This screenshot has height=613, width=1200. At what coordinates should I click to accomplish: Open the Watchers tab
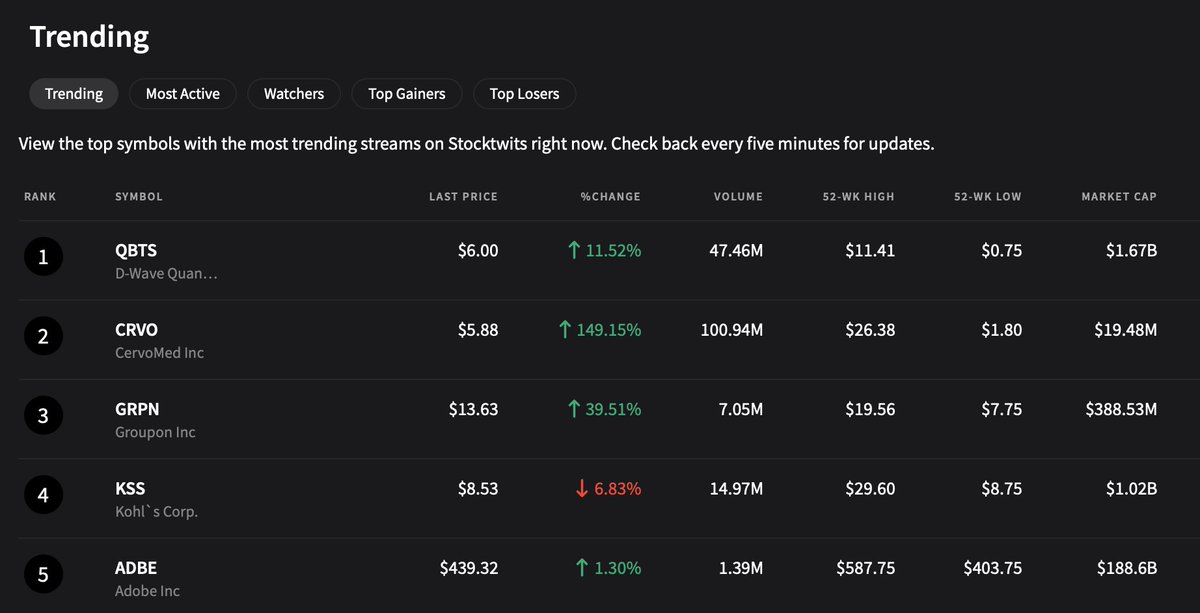[294, 94]
